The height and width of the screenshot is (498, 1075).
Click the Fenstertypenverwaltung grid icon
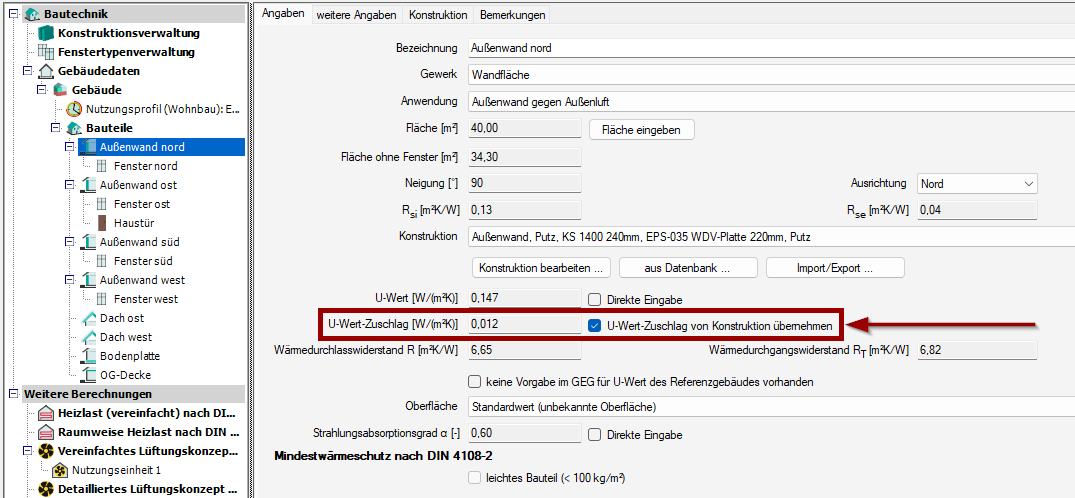[46, 52]
